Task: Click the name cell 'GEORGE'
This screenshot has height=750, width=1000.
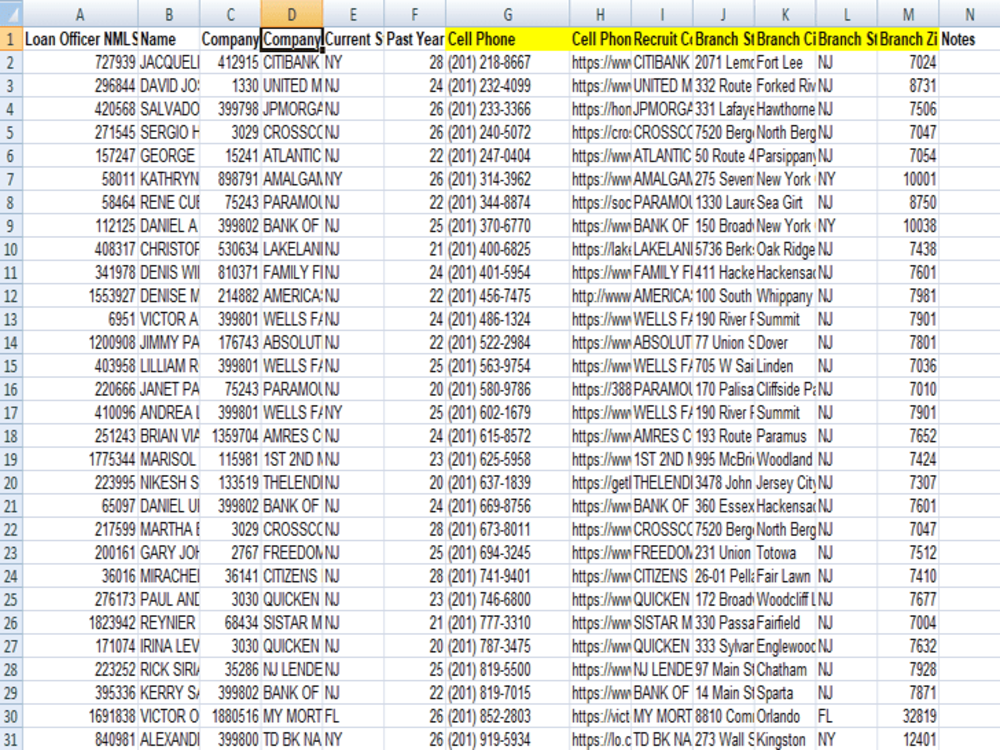Action: [168, 156]
